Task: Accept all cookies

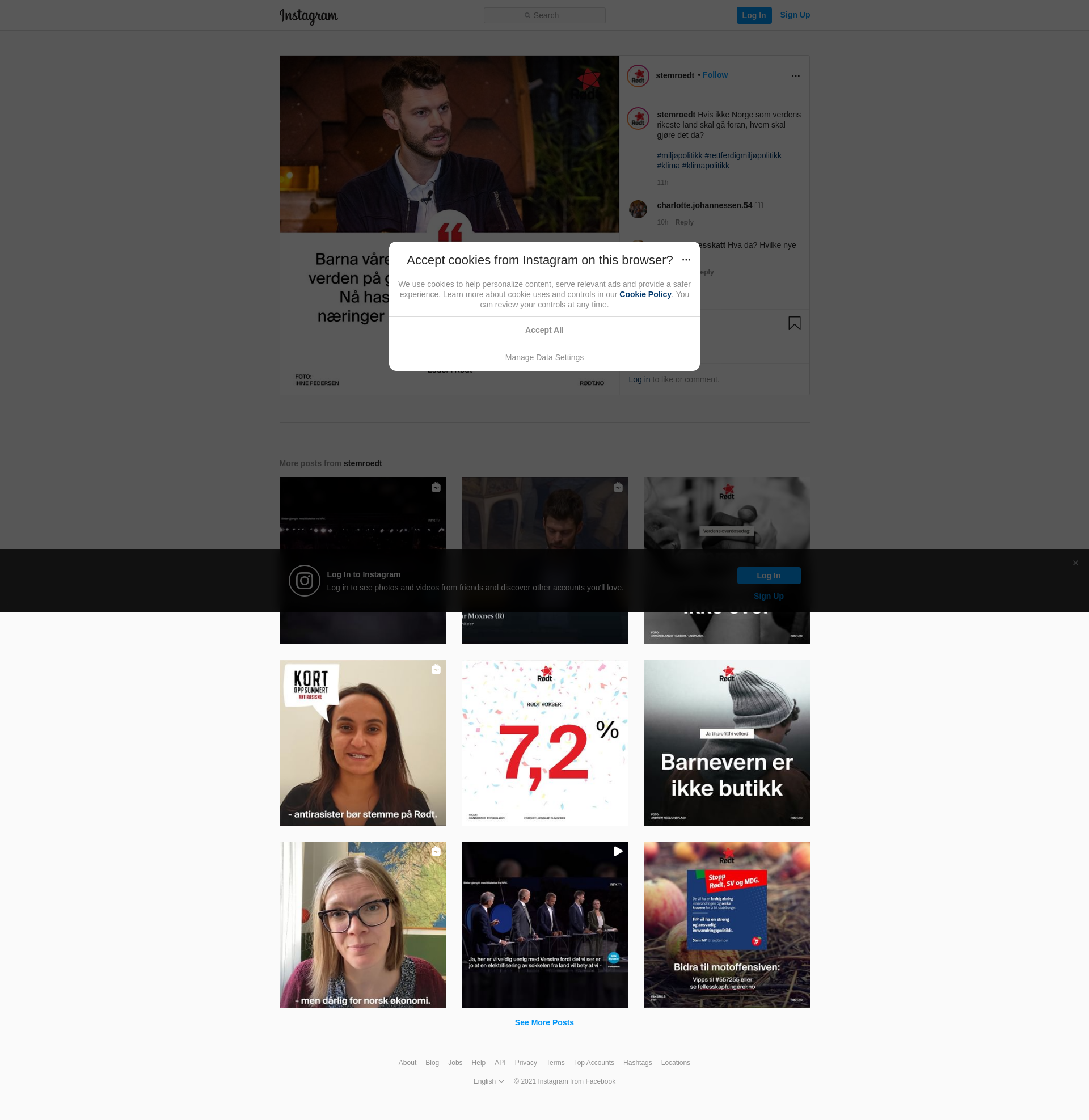Action: coord(544,331)
